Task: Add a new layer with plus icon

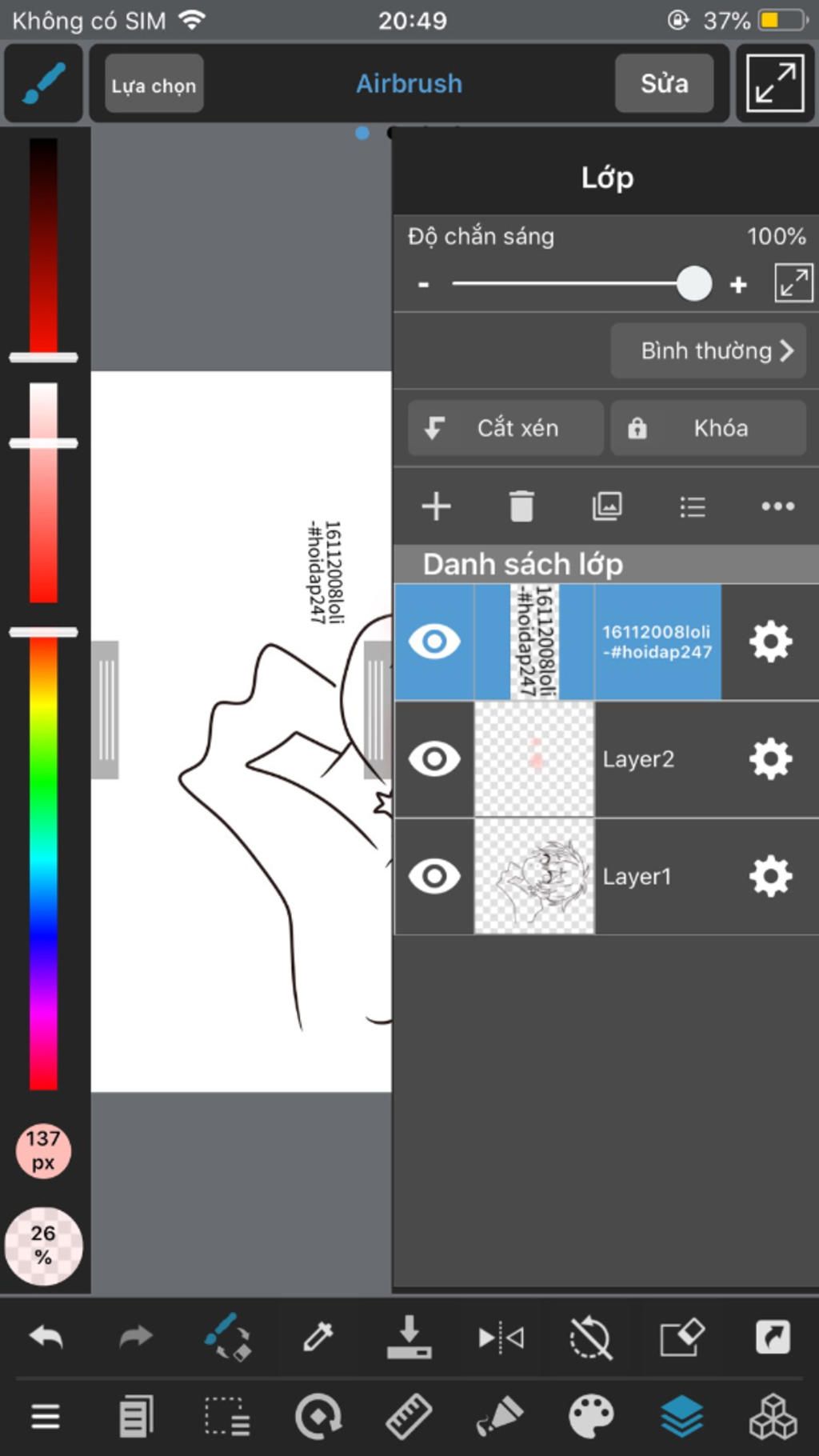Action: point(436,506)
